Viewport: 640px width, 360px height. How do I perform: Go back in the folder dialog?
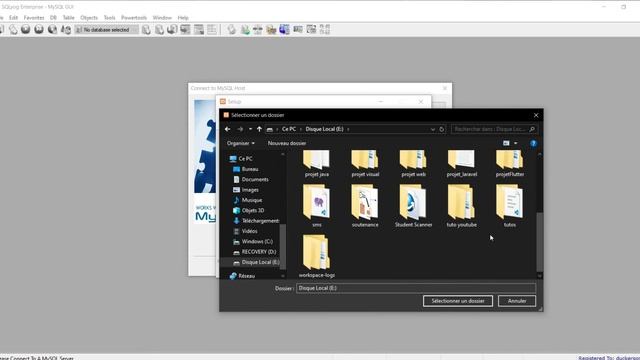point(227,129)
